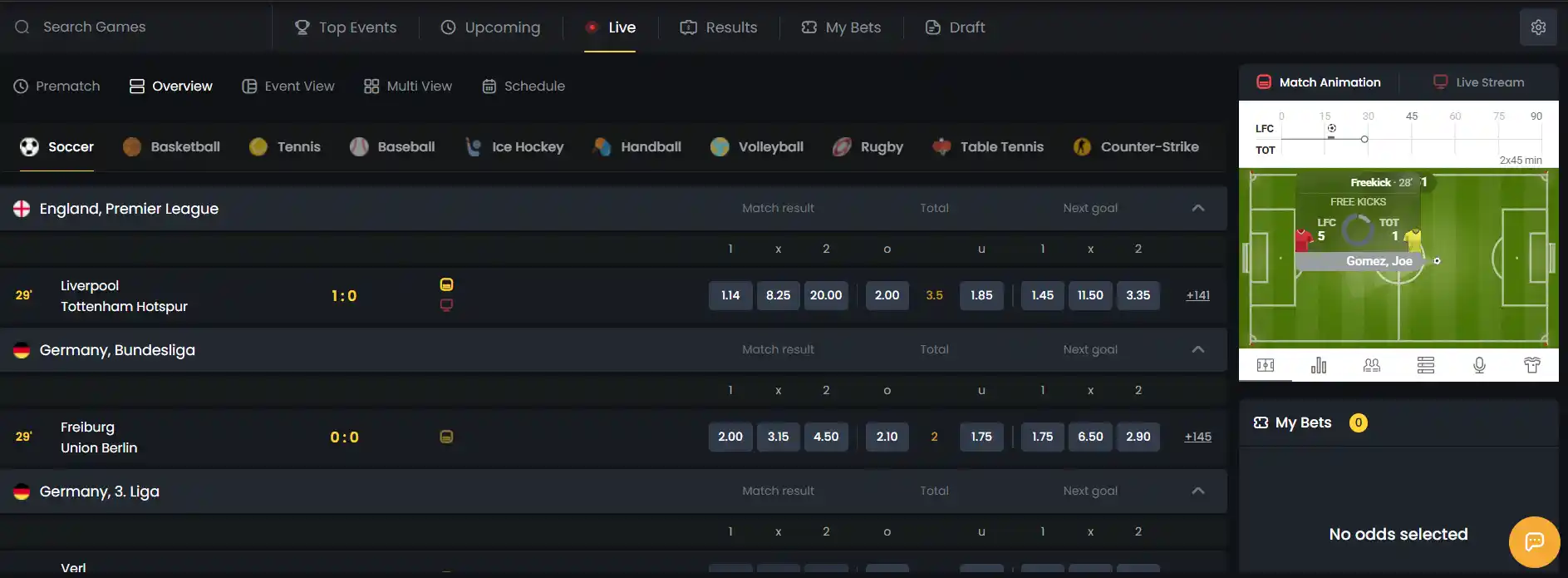Click the My Bets panel header
This screenshot has height=578, width=1568.
(x=1398, y=422)
